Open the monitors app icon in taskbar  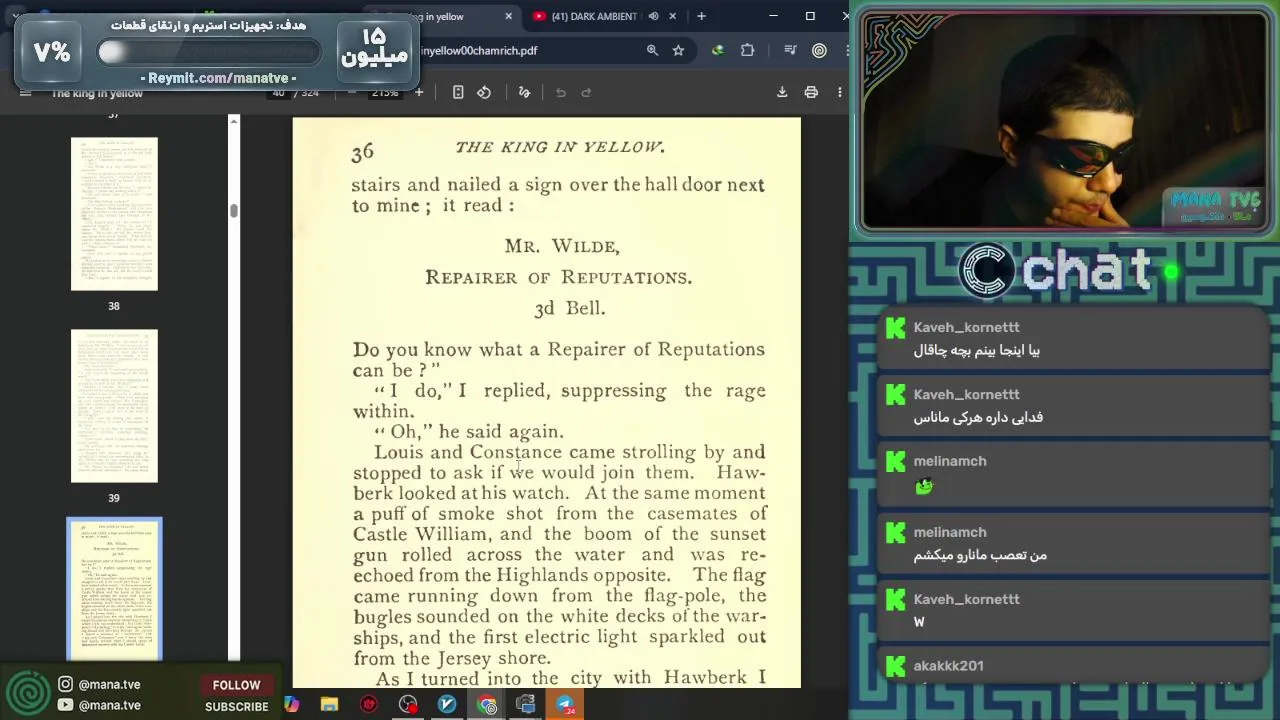[x=526, y=705]
